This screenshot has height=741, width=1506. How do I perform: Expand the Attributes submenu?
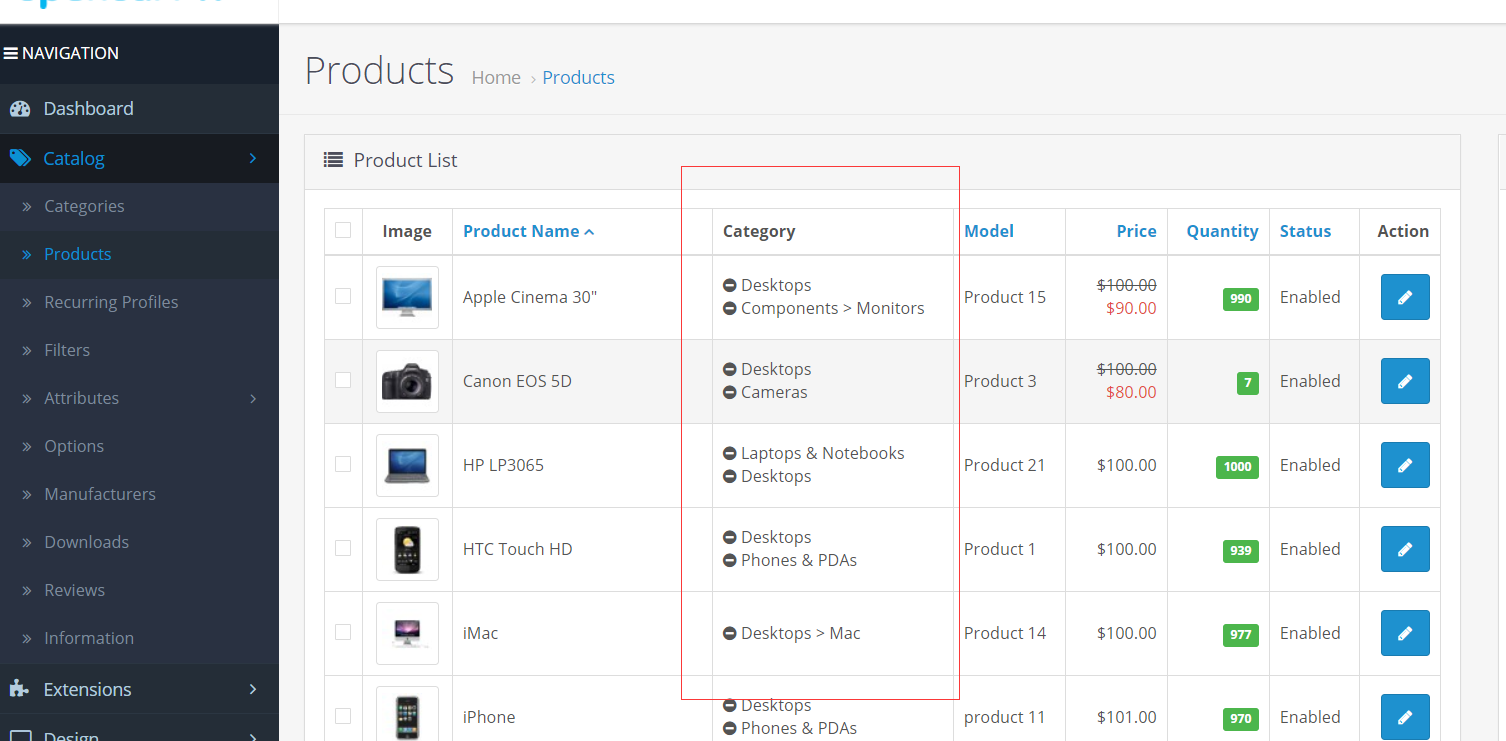click(x=81, y=397)
